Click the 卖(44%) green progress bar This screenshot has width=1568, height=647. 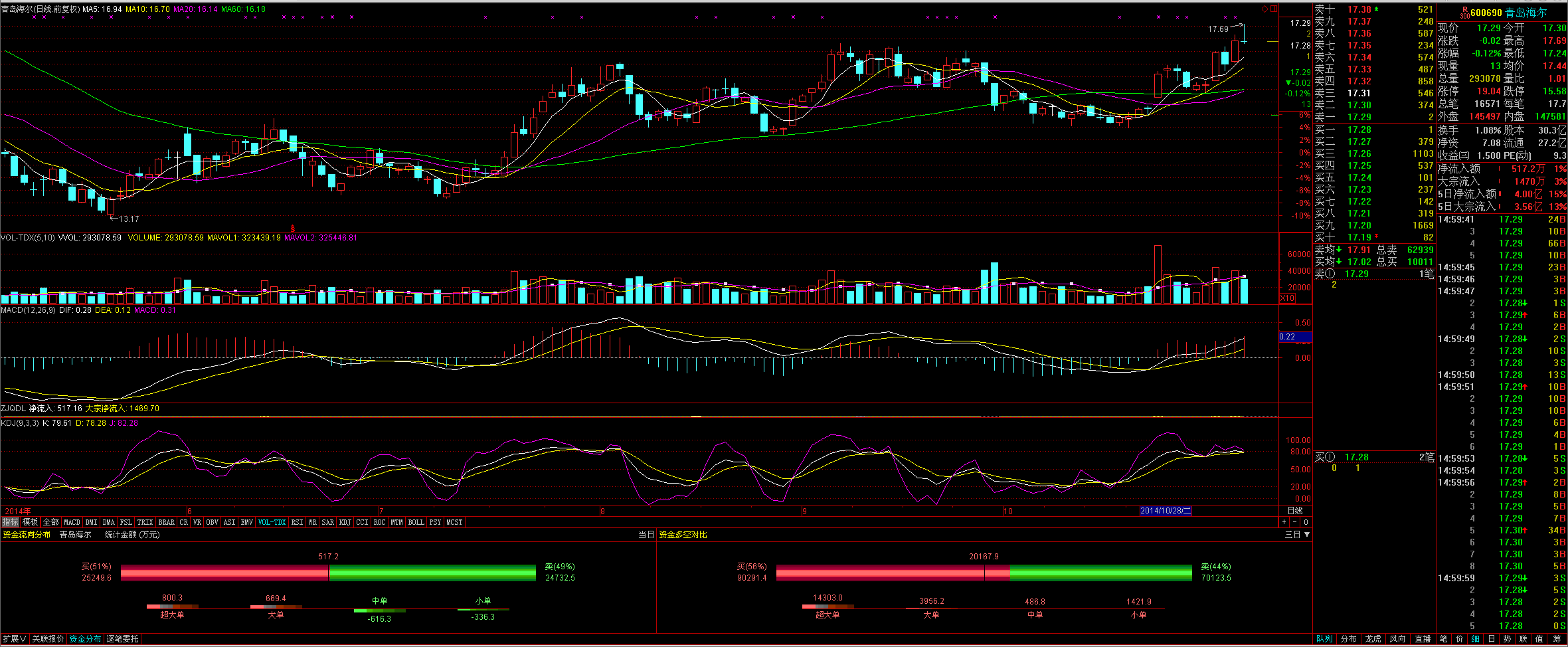click(x=1101, y=573)
